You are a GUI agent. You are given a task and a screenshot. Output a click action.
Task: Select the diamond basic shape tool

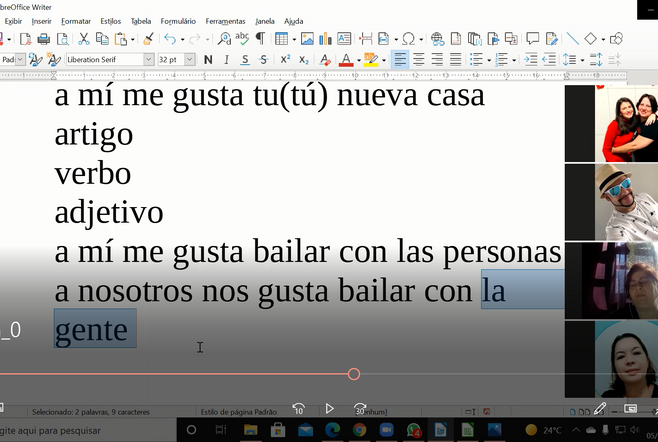point(590,39)
